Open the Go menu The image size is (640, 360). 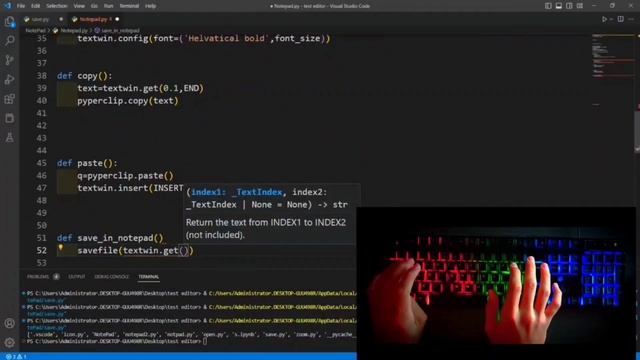[x=94, y=6]
